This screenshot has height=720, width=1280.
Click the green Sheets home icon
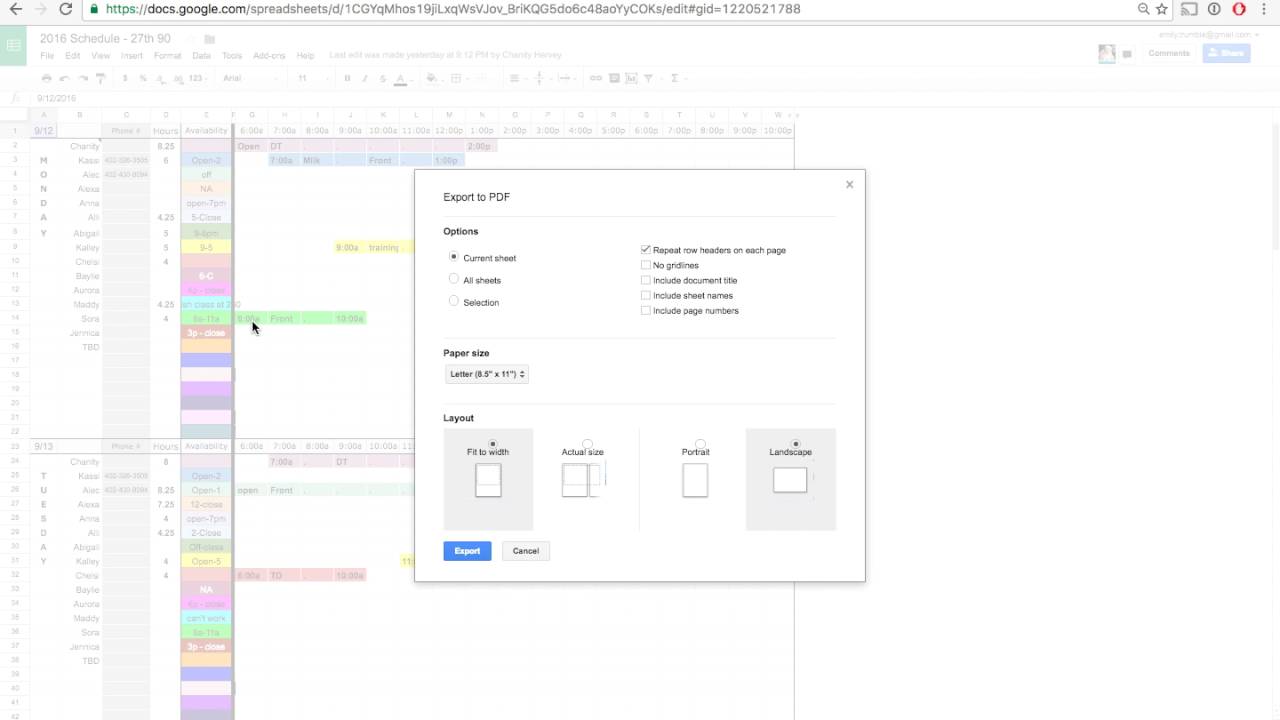point(14,46)
